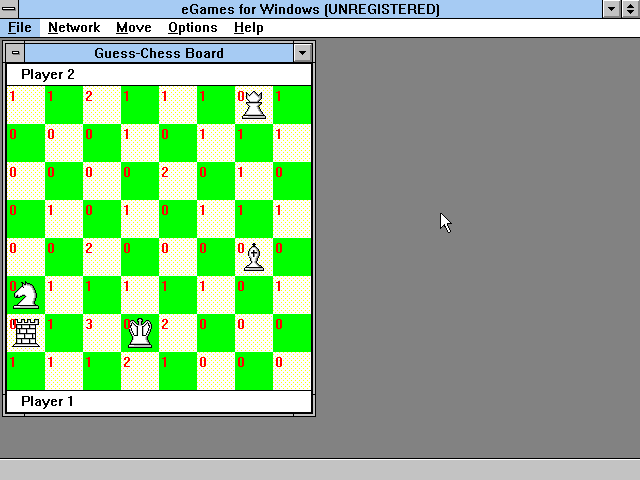640x480 pixels.
Task: Click the eGames window minimize arrow
Action: [612, 9]
